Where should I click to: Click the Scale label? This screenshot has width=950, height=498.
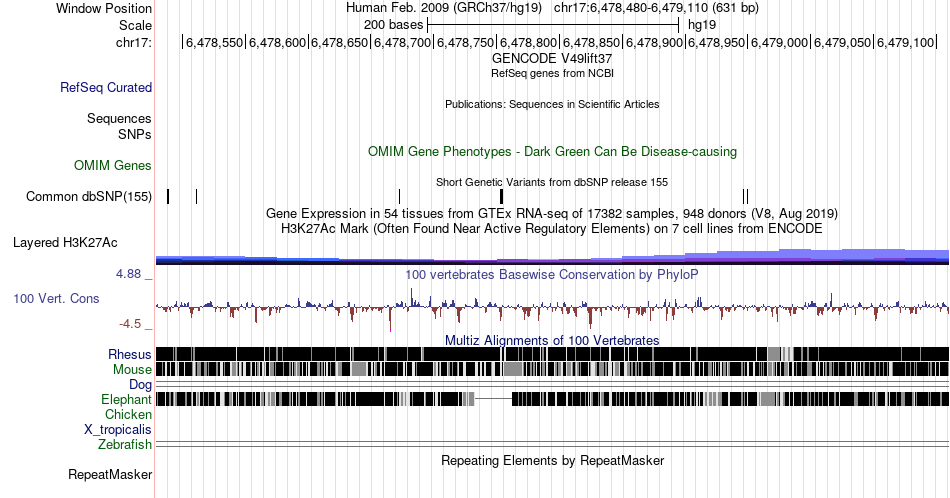point(135,25)
